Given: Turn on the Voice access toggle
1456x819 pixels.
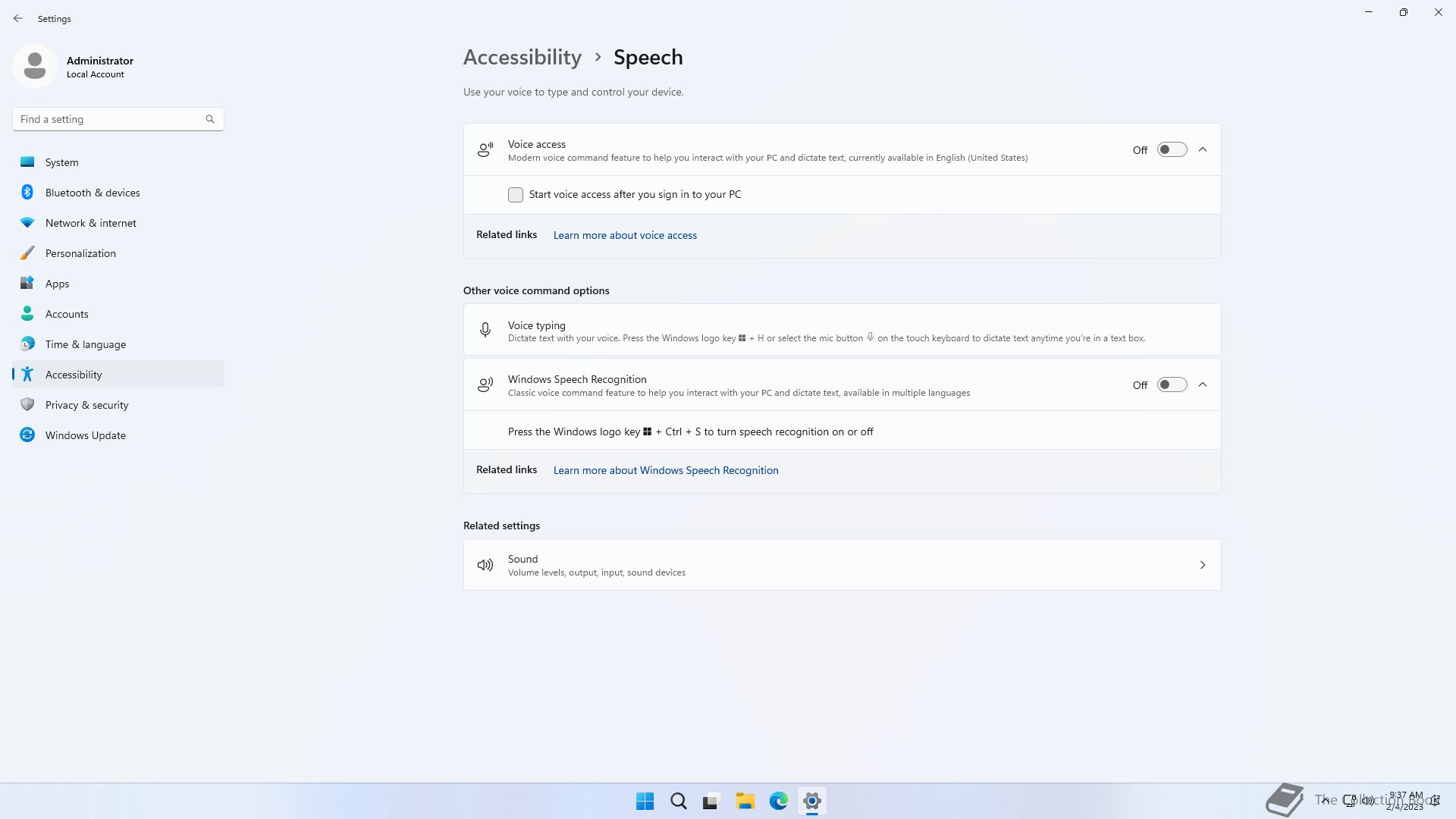Looking at the screenshot, I should (1171, 149).
